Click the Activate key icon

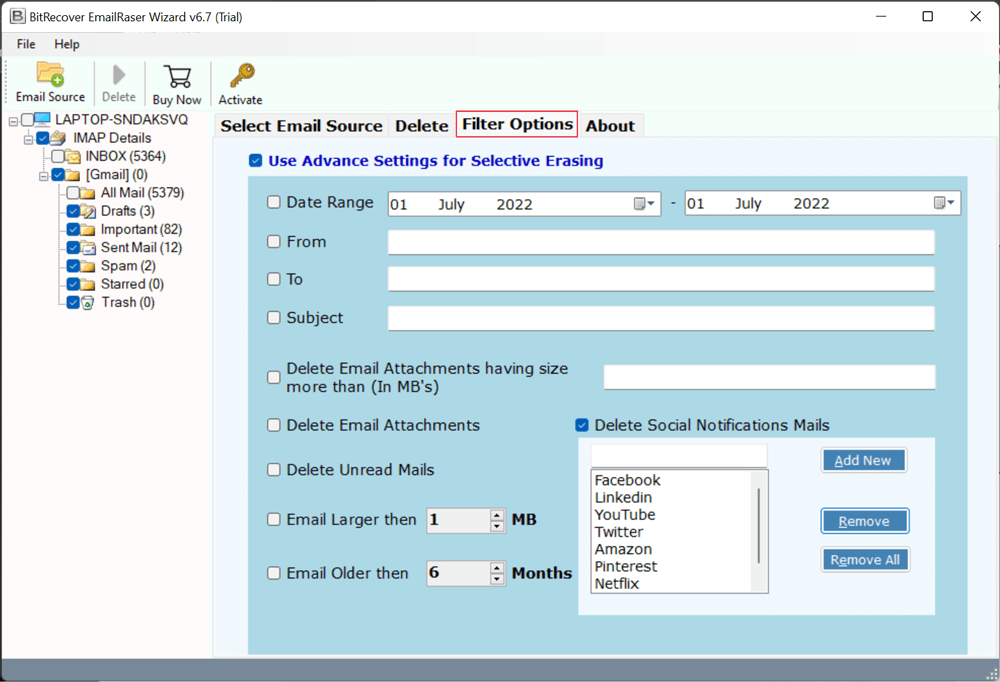point(241,77)
